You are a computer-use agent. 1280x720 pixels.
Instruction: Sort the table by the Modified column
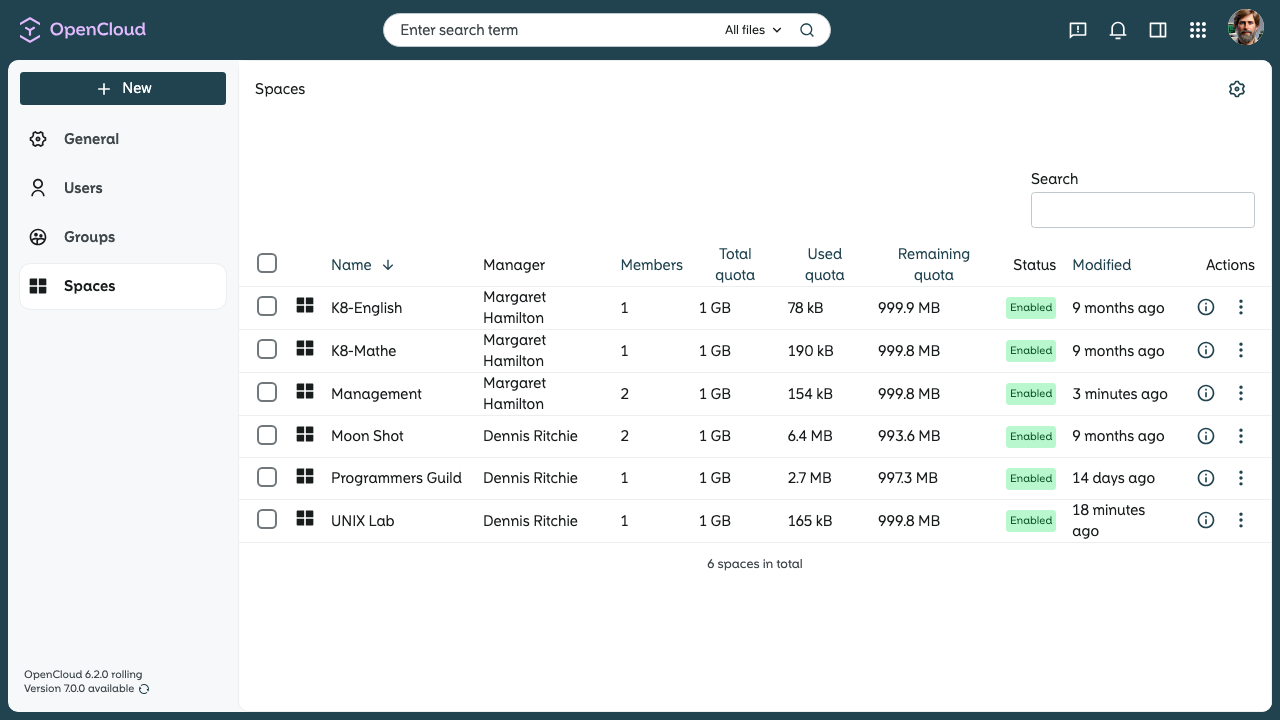tap(1101, 265)
